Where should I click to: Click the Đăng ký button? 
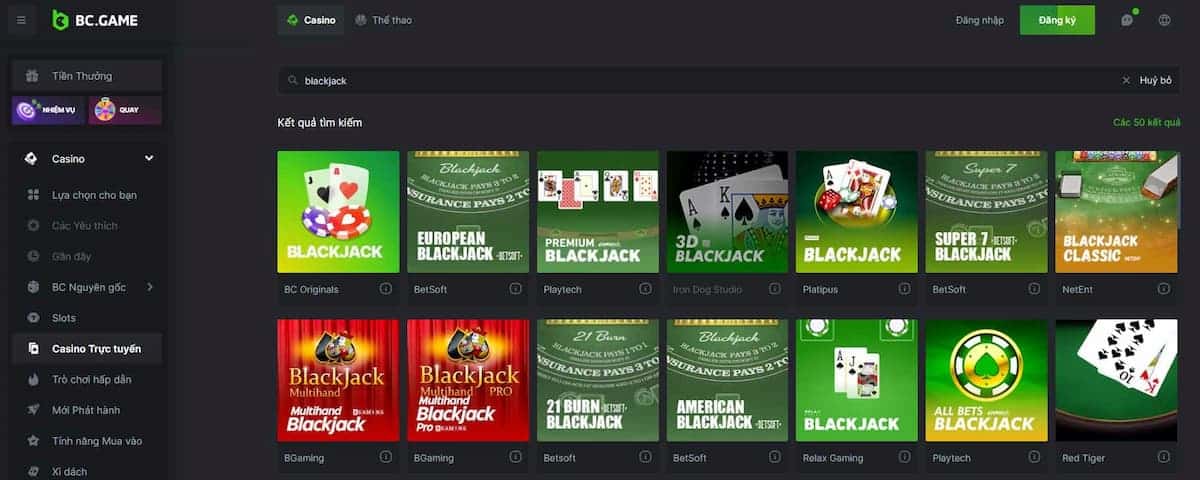(1057, 20)
